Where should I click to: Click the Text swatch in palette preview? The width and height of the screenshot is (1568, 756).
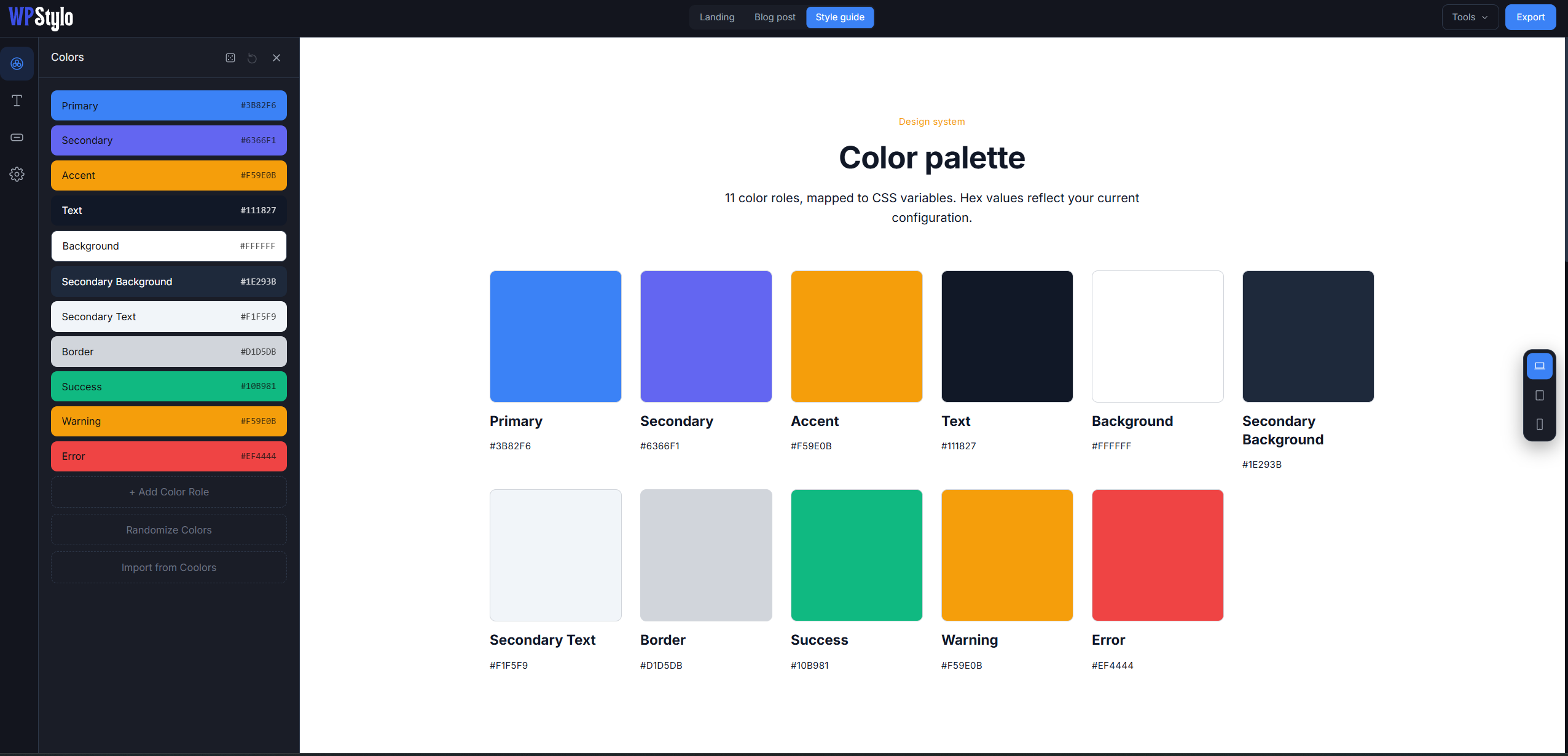(x=1007, y=336)
